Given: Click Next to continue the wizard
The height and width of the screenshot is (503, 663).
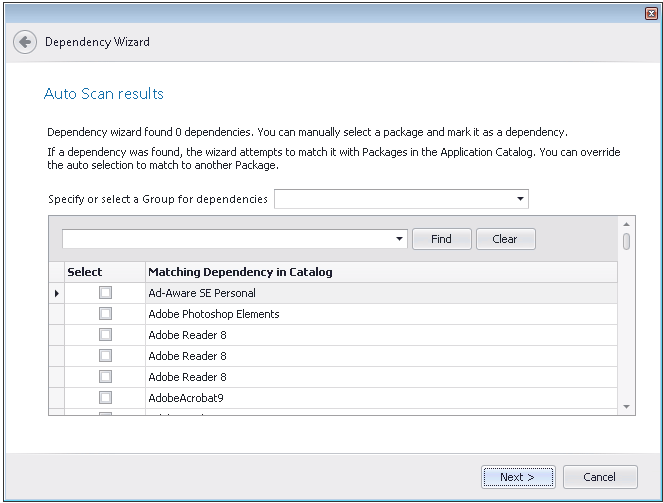Looking at the screenshot, I should (x=517, y=477).
